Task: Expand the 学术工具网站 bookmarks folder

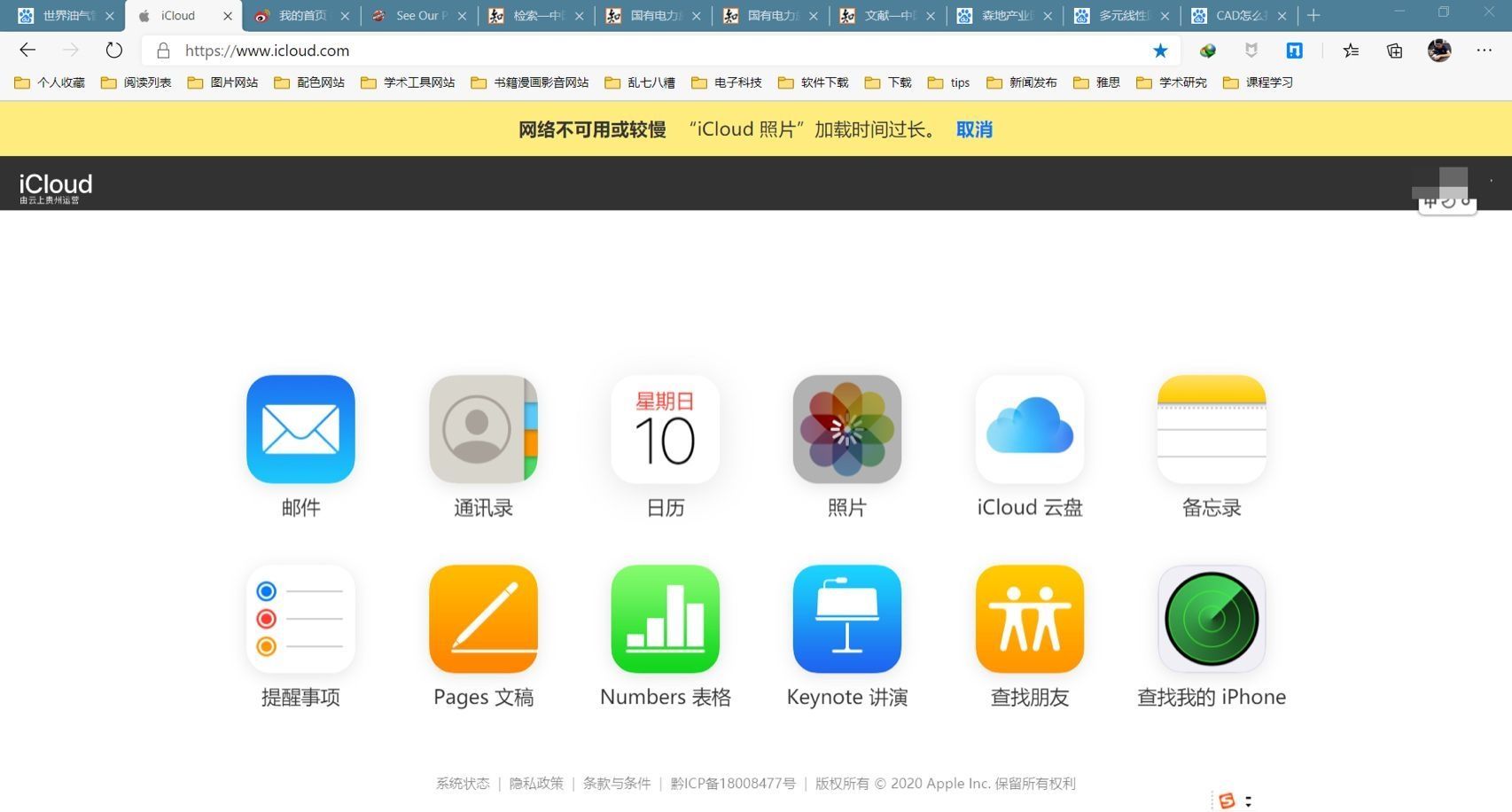Action: click(x=409, y=82)
